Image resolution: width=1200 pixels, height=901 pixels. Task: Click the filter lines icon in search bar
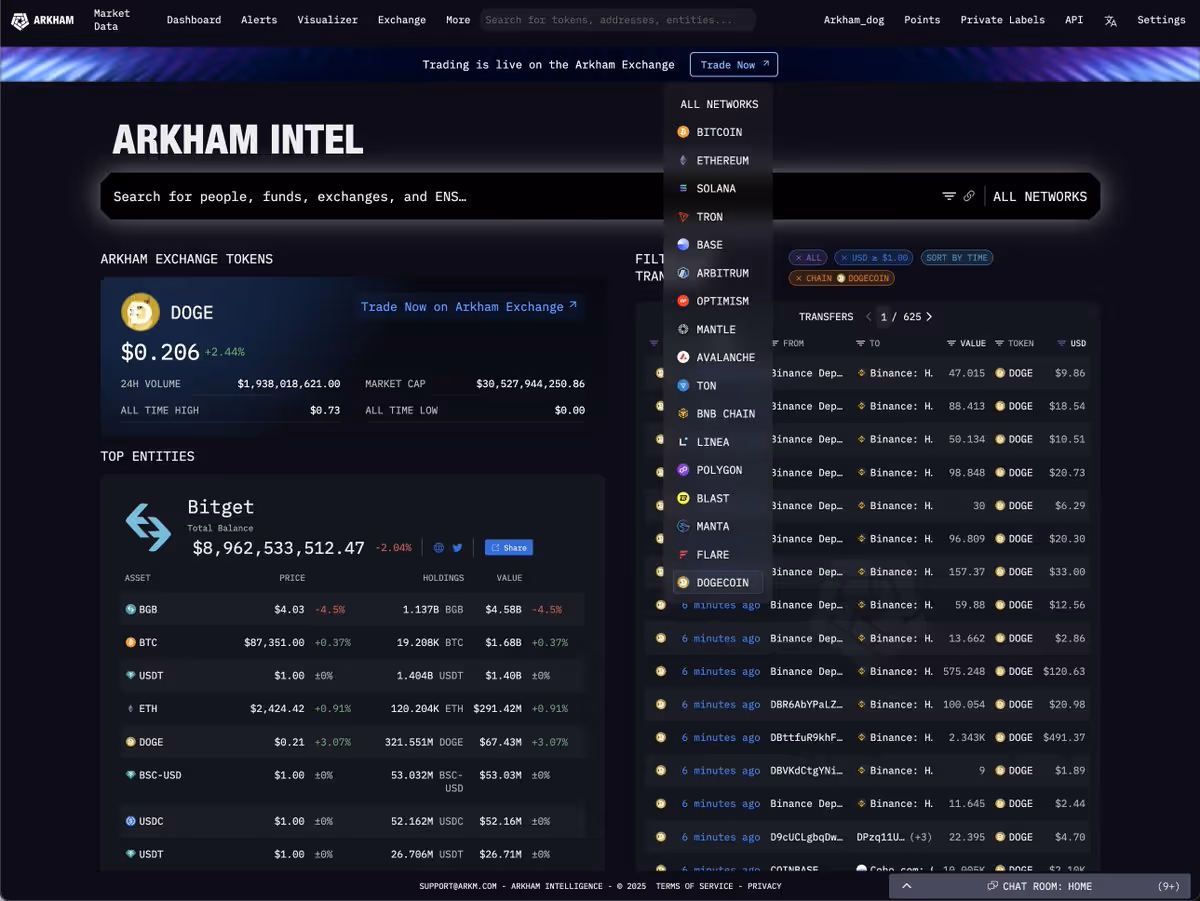click(x=949, y=196)
